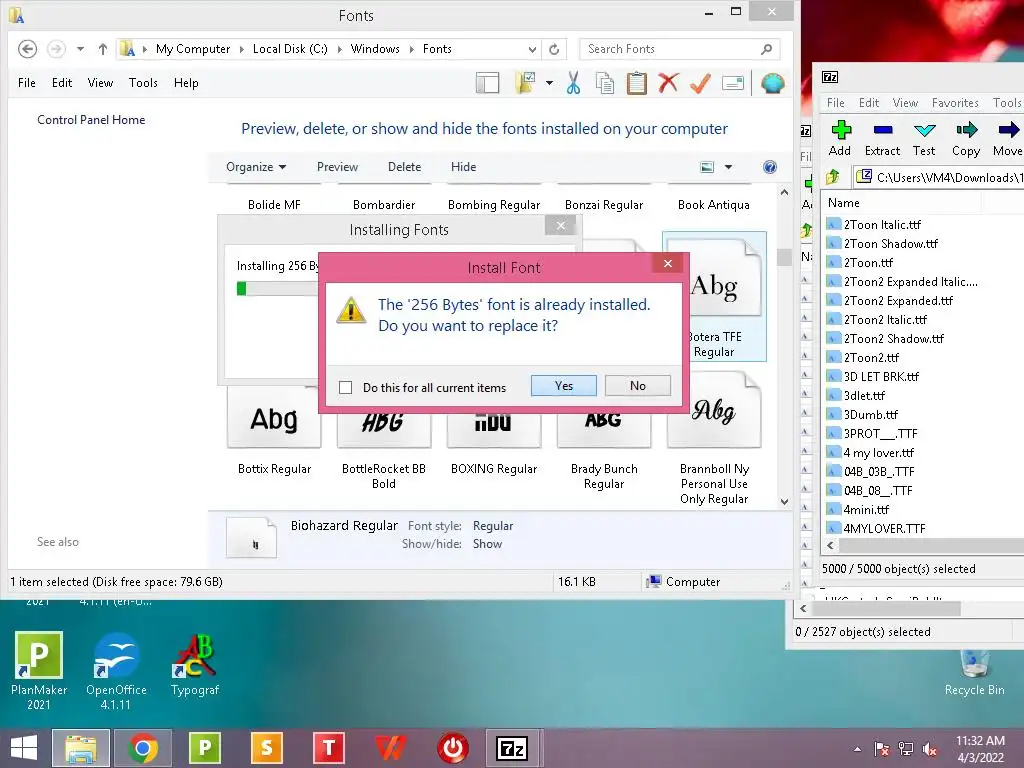Click the orange checkmark toolbar icon
The width and height of the screenshot is (1024, 768).
(700, 83)
